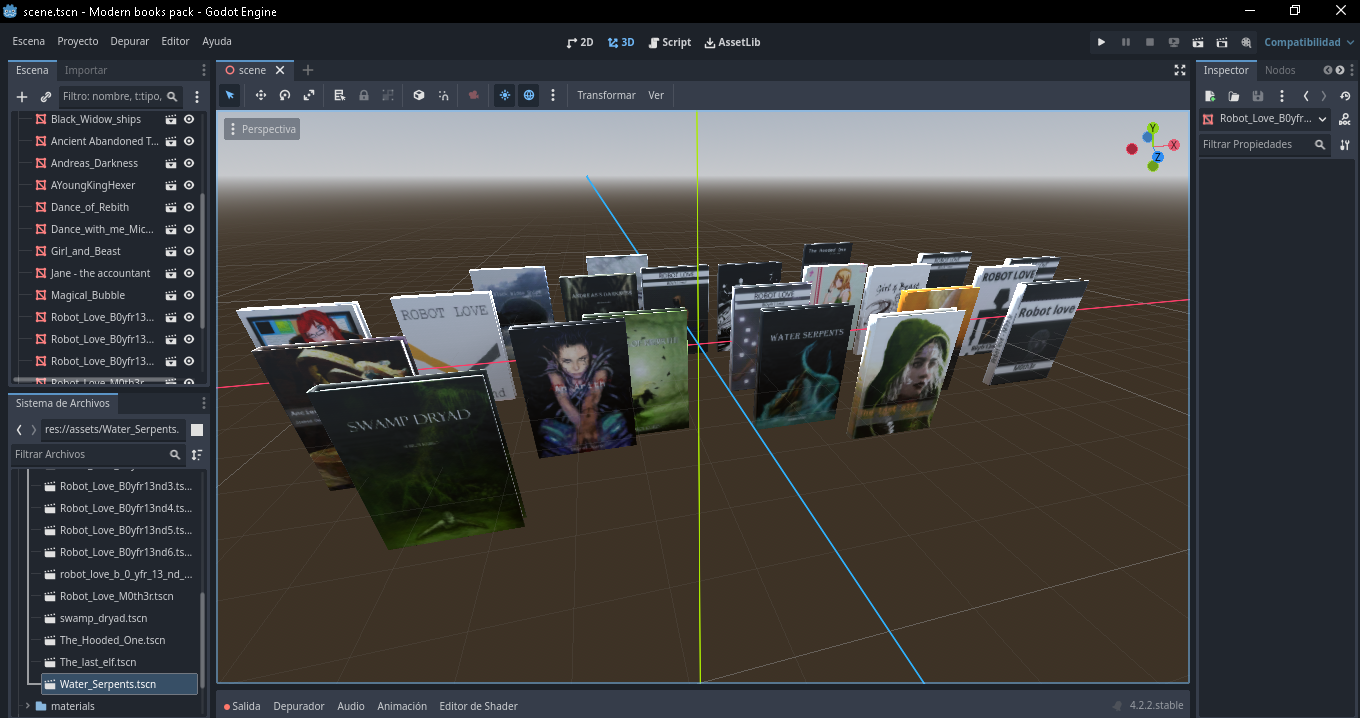Screen dimensions: 1360x718
Task: Open the Depurar menu
Action: (130, 42)
